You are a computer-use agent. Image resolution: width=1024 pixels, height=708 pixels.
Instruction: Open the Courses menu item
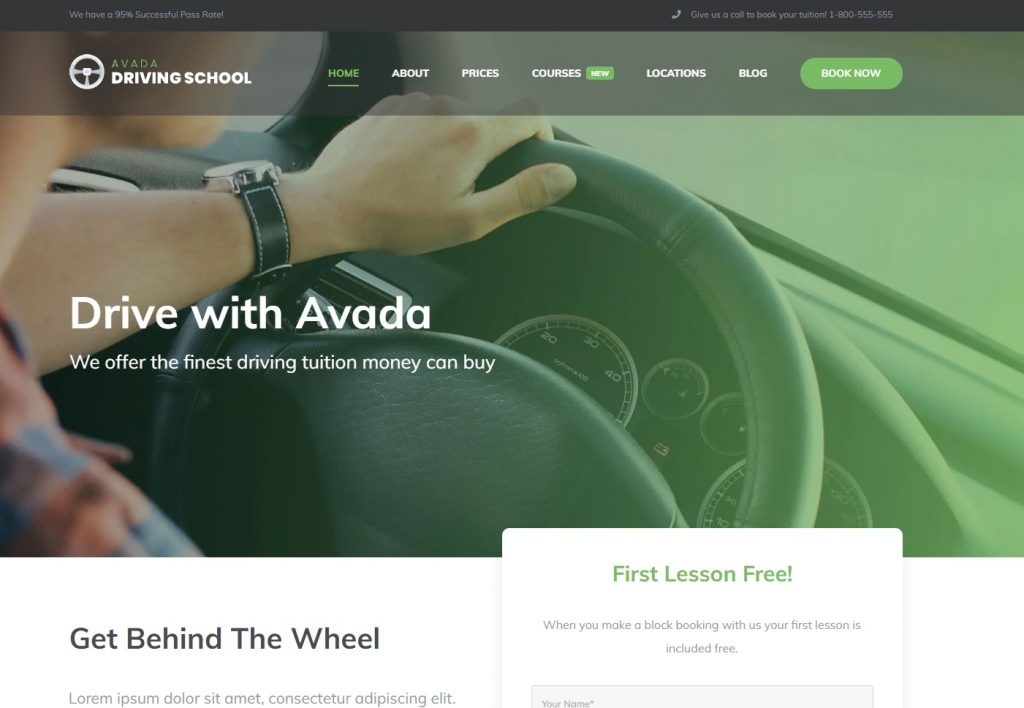click(x=556, y=73)
